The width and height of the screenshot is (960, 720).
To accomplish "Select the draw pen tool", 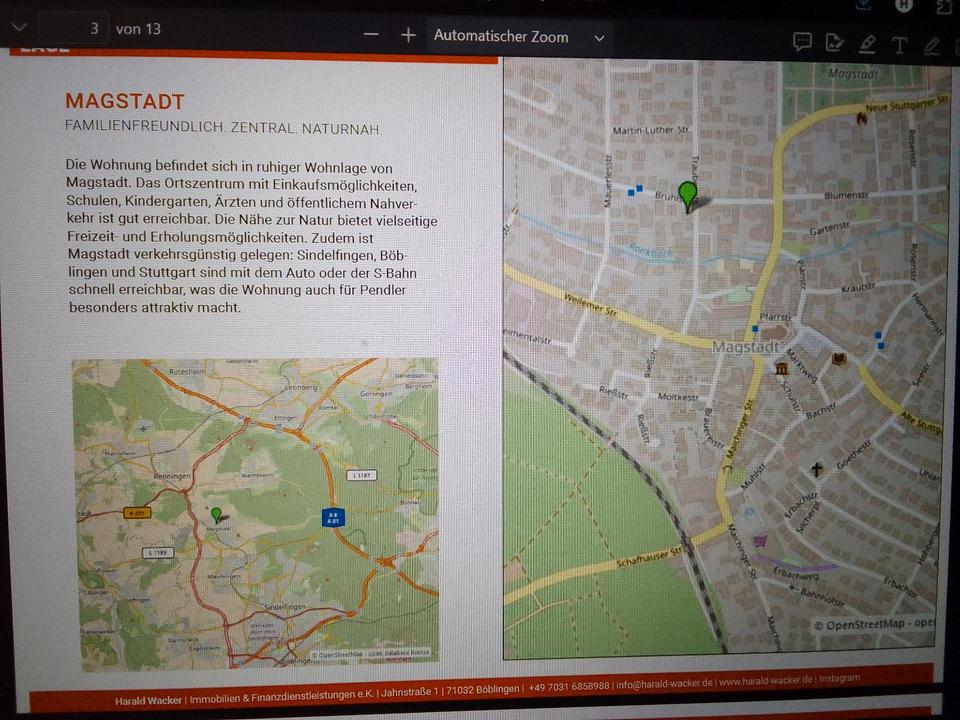I will pyautogui.click(x=932, y=45).
